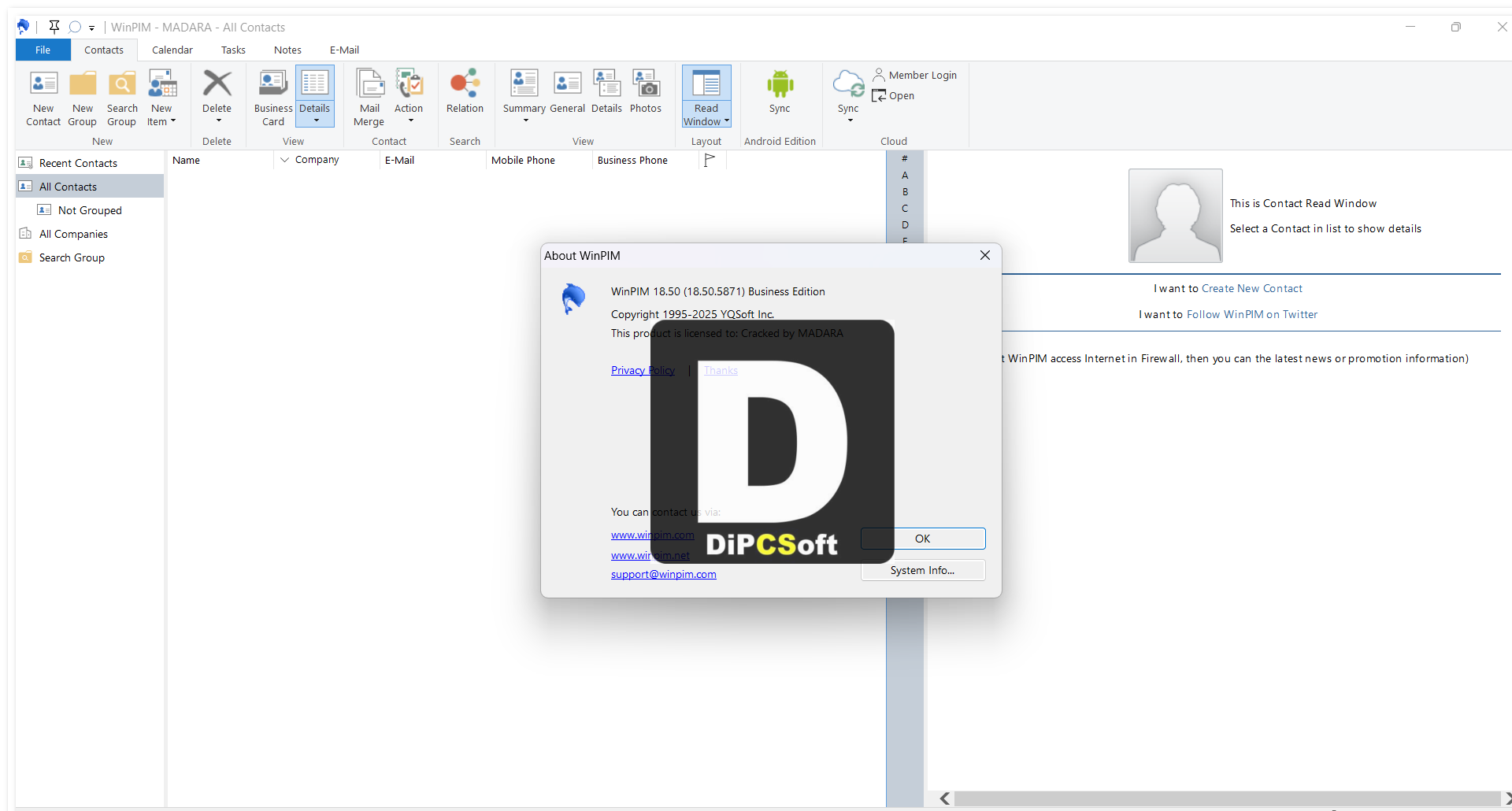1512x811 pixels.
Task: Open Search Group in sidebar
Action: [x=89, y=257]
